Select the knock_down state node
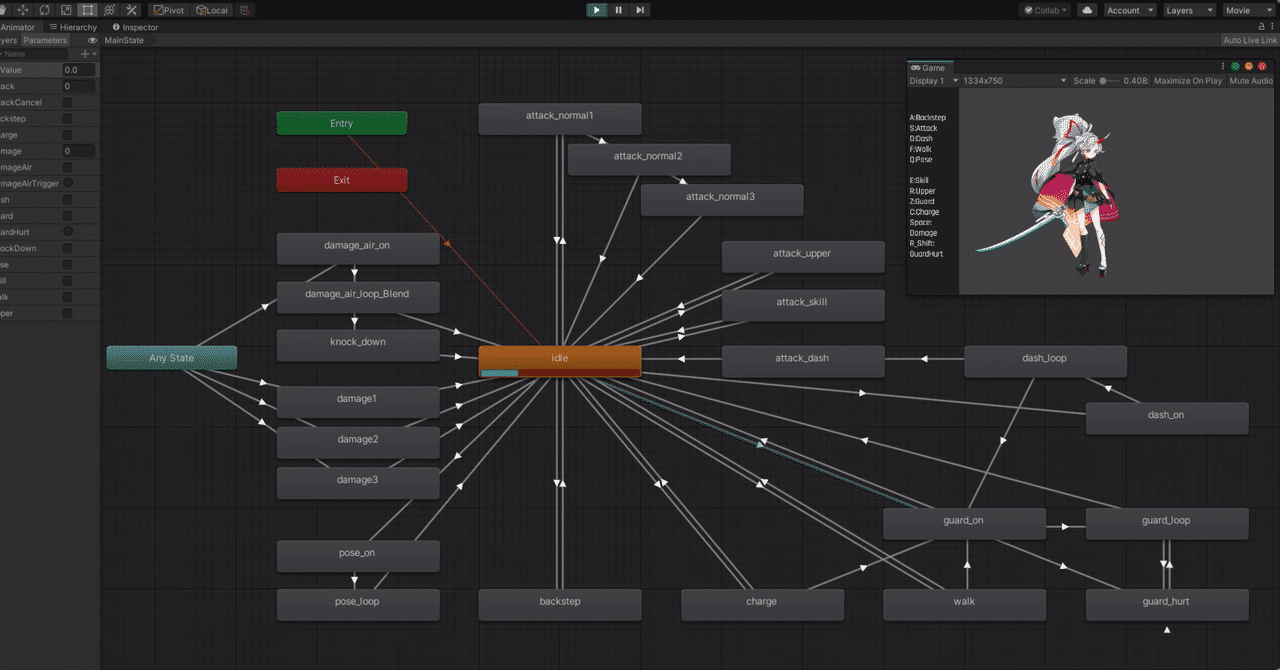 358,345
